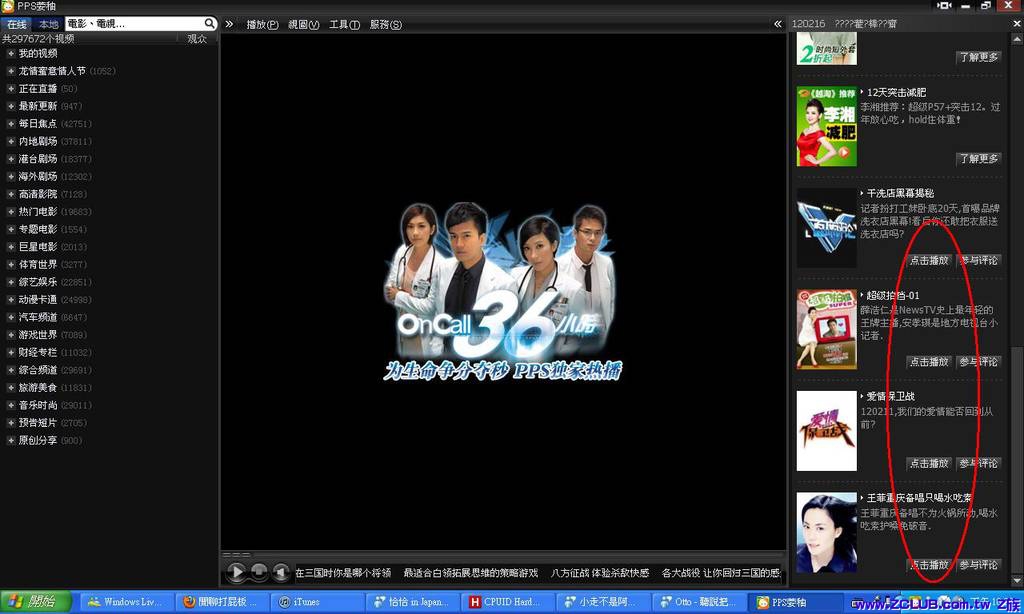The height and width of the screenshot is (614, 1024).
Task: Expand the 海外剧场 category
Action: (x=10, y=176)
